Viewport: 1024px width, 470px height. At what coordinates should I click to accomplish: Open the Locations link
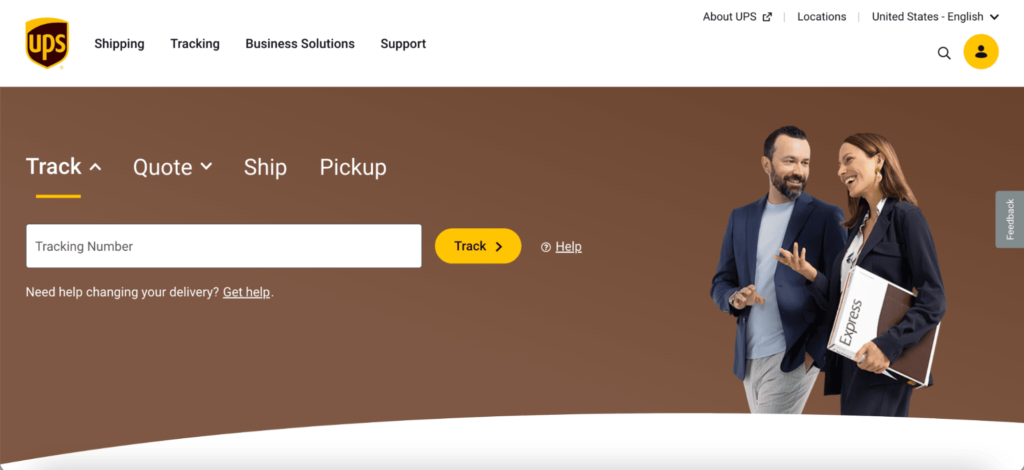coord(822,17)
